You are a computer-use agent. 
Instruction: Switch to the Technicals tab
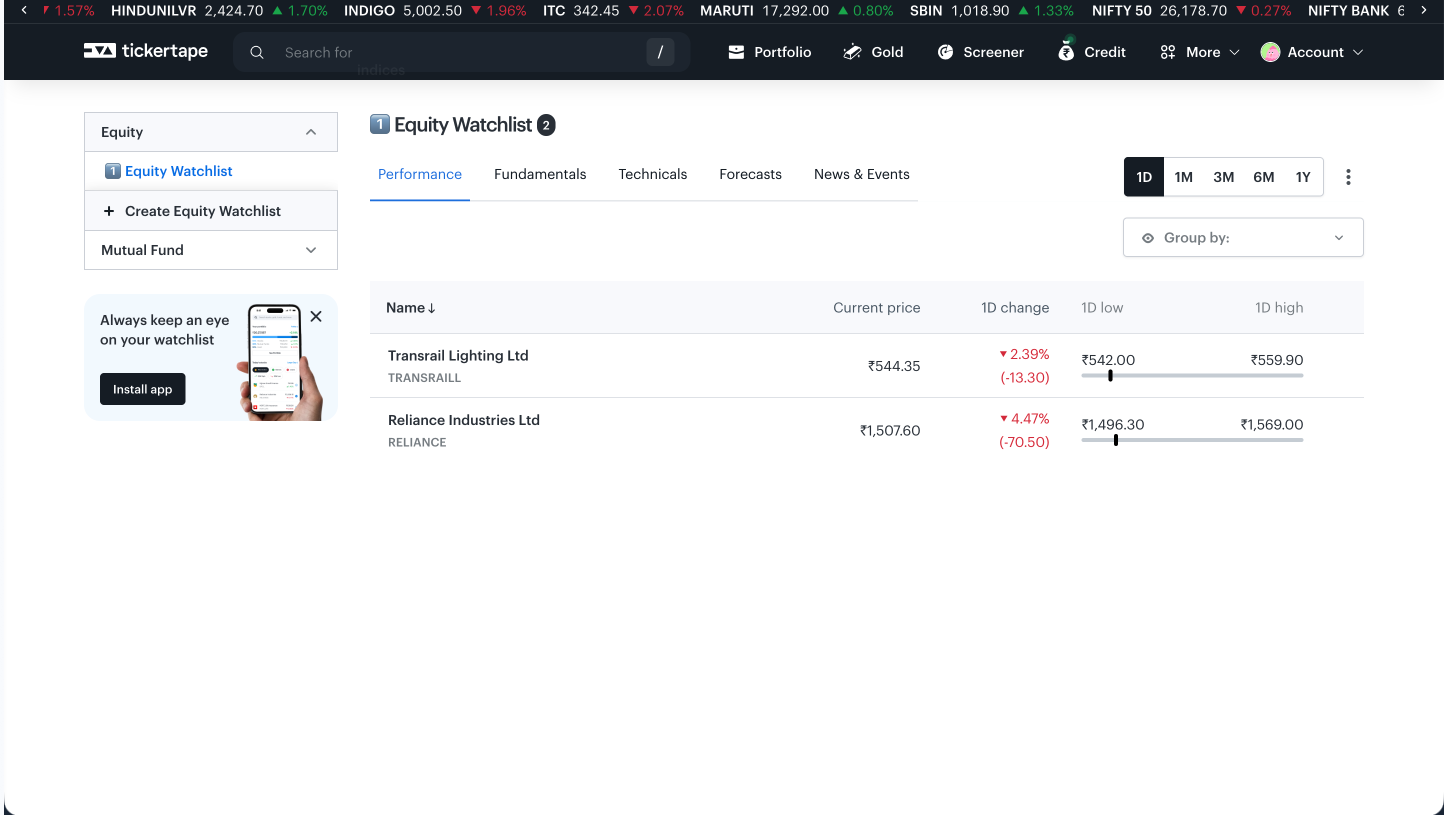coord(652,174)
